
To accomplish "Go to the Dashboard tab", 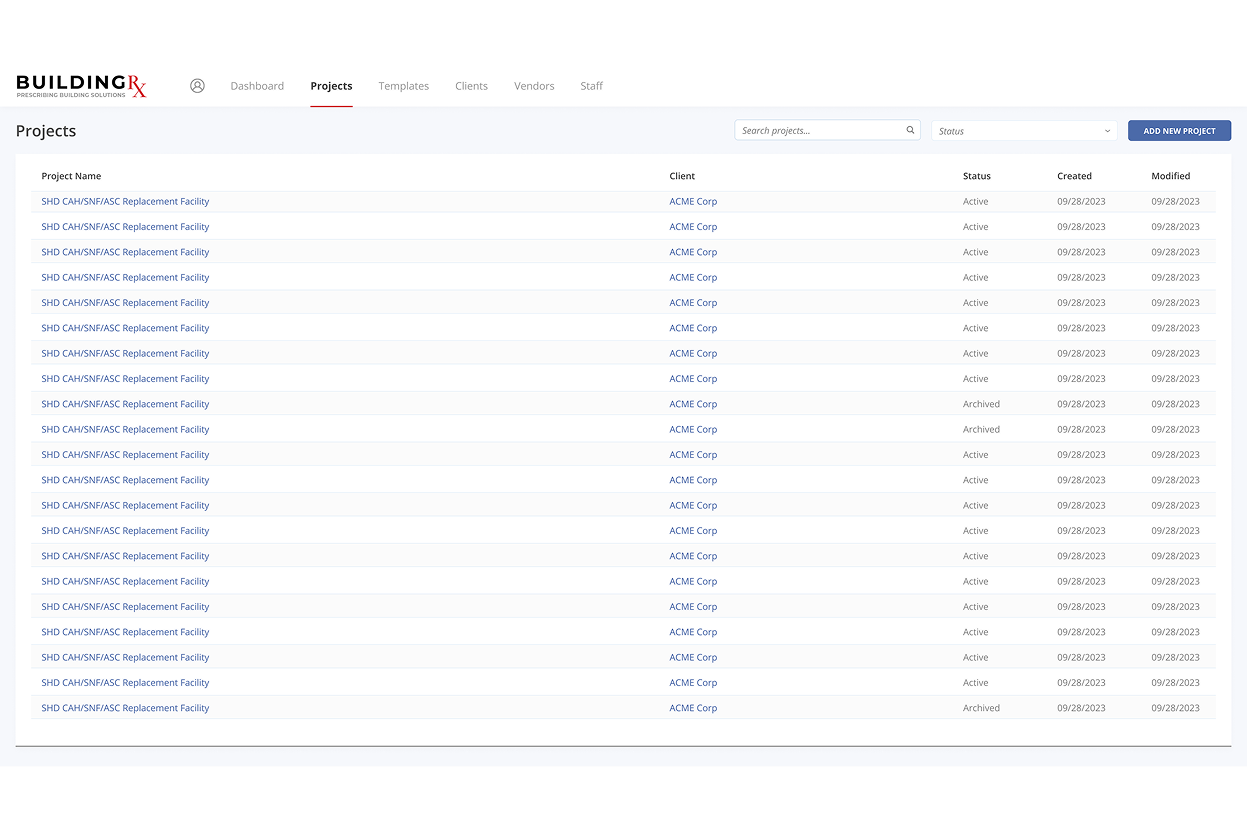I will pyautogui.click(x=257, y=86).
